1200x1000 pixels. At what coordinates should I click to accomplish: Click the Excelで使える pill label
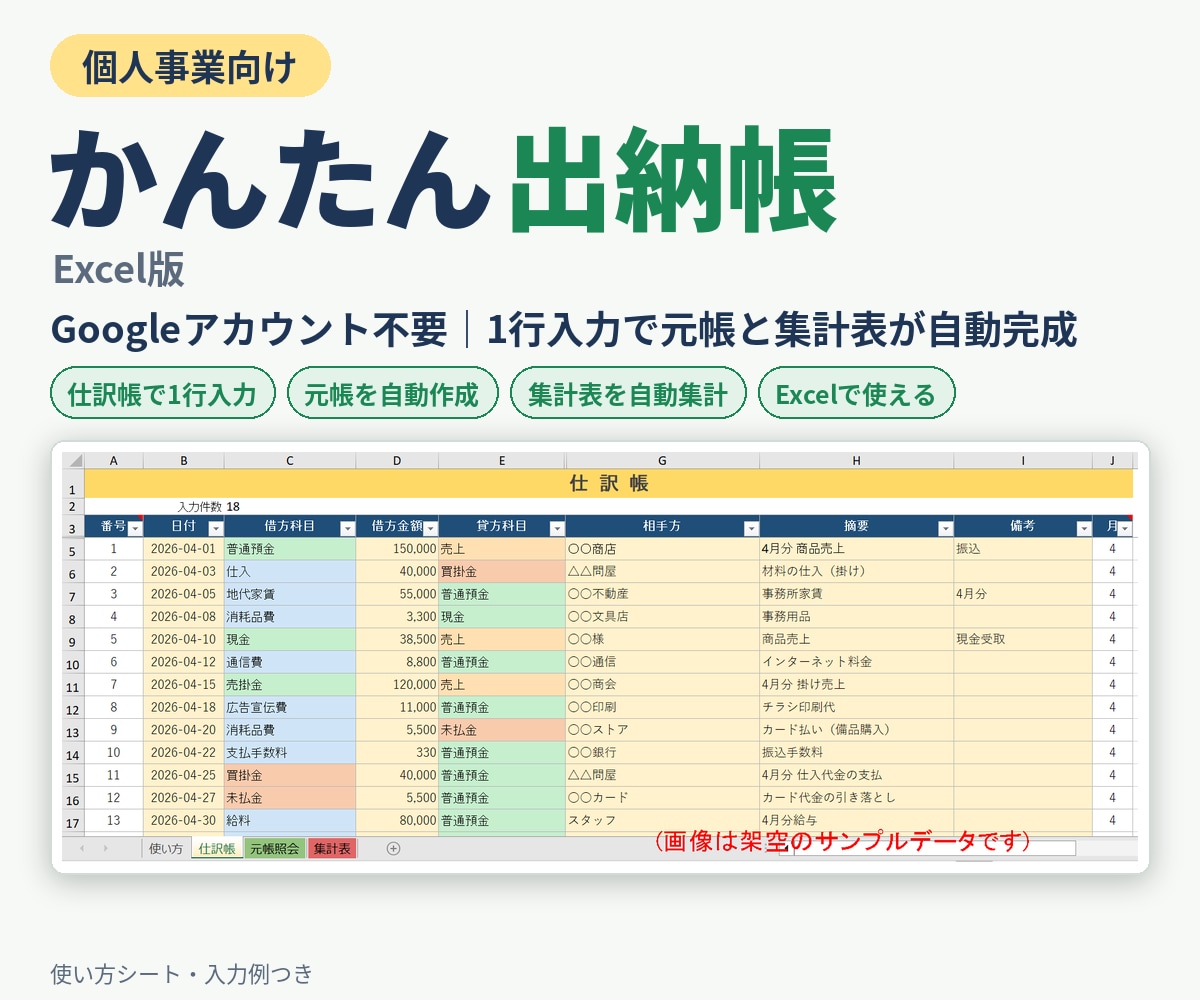click(x=855, y=394)
